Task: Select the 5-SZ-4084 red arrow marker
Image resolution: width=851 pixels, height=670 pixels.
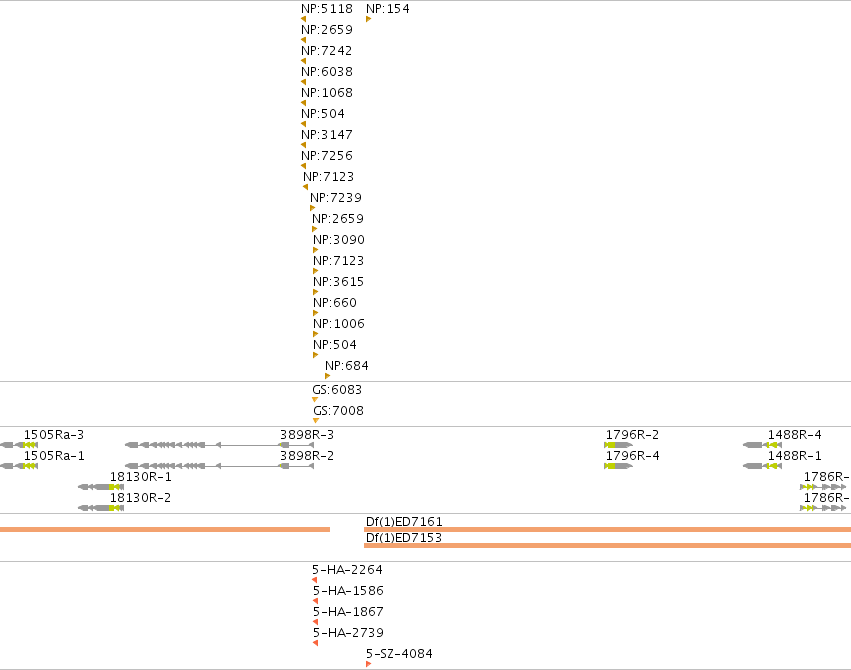Action: click(x=369, y=664)
